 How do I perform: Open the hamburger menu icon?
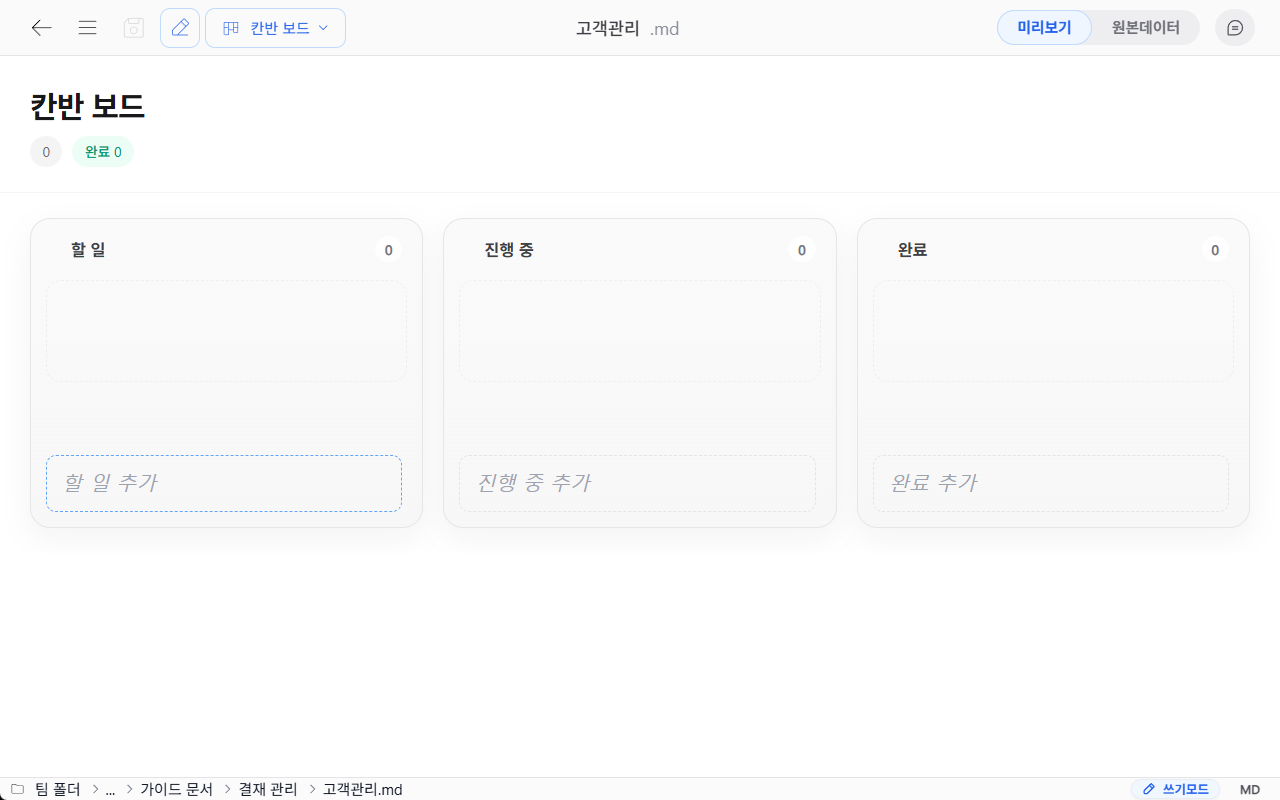tap(87, 28)
